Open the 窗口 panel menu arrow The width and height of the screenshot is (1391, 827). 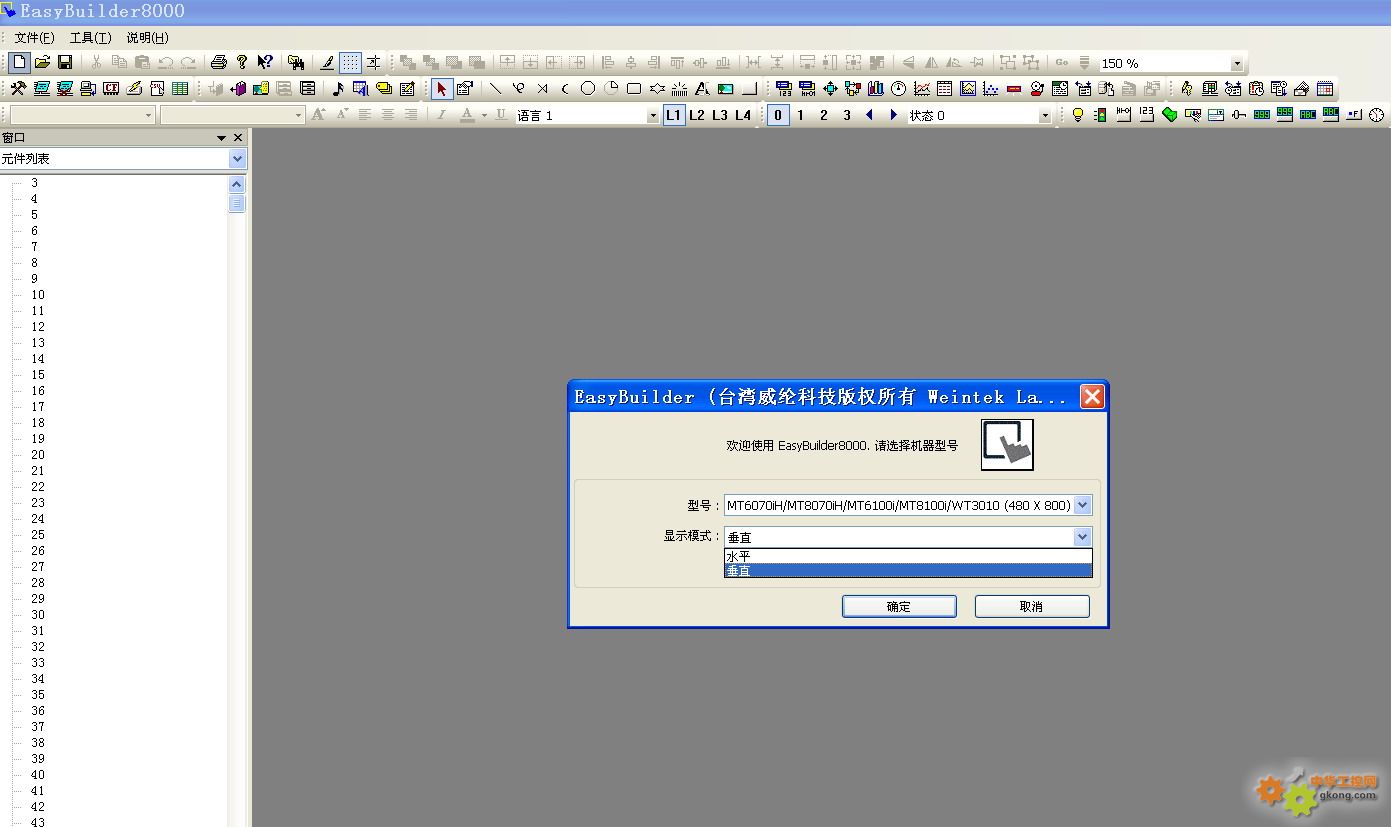pyautogui.click(x=221, y=138)
